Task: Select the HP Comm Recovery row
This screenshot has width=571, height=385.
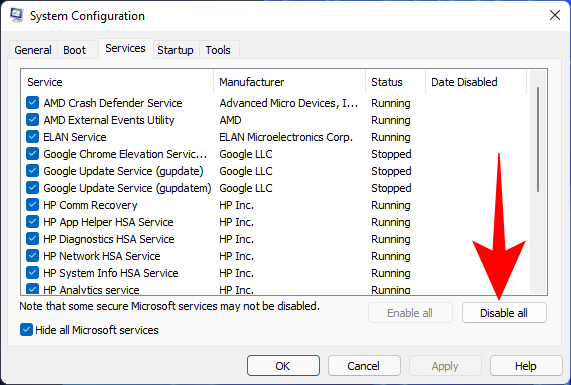Action: pos(275,205)
